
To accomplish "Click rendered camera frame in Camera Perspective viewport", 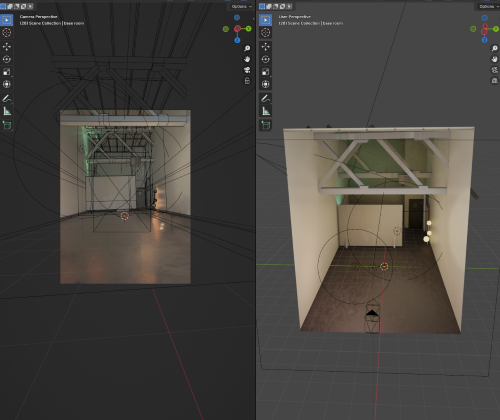I will click(125, 197).
